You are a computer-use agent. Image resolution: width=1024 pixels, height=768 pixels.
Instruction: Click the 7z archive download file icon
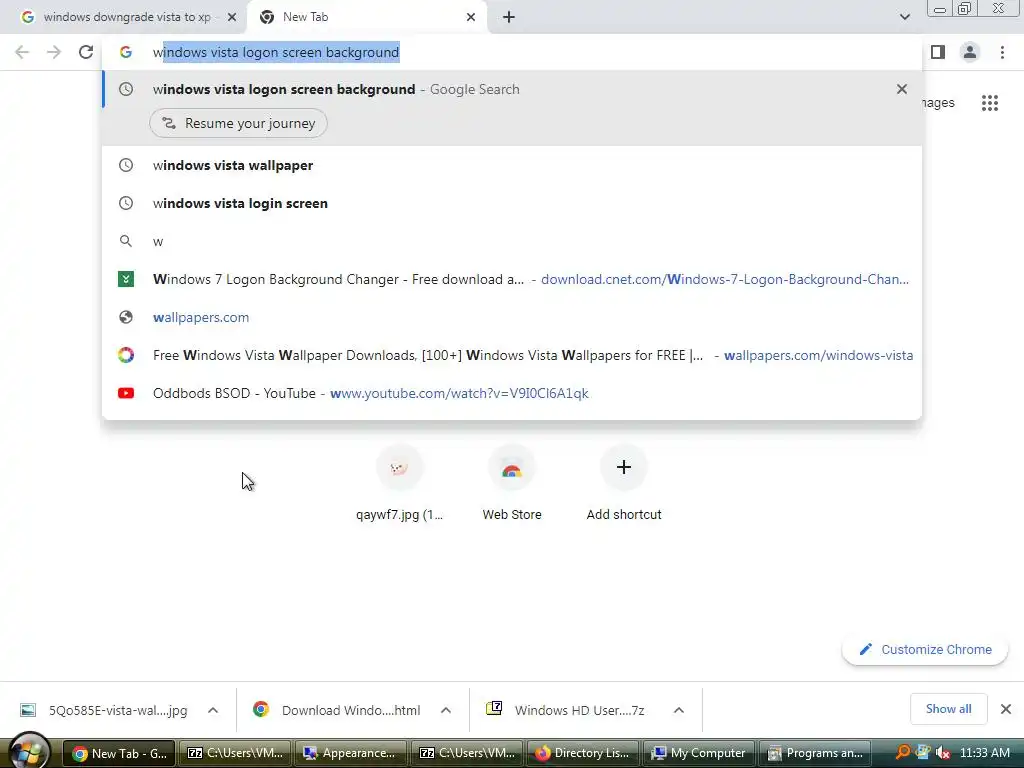[x=494, y=708]
